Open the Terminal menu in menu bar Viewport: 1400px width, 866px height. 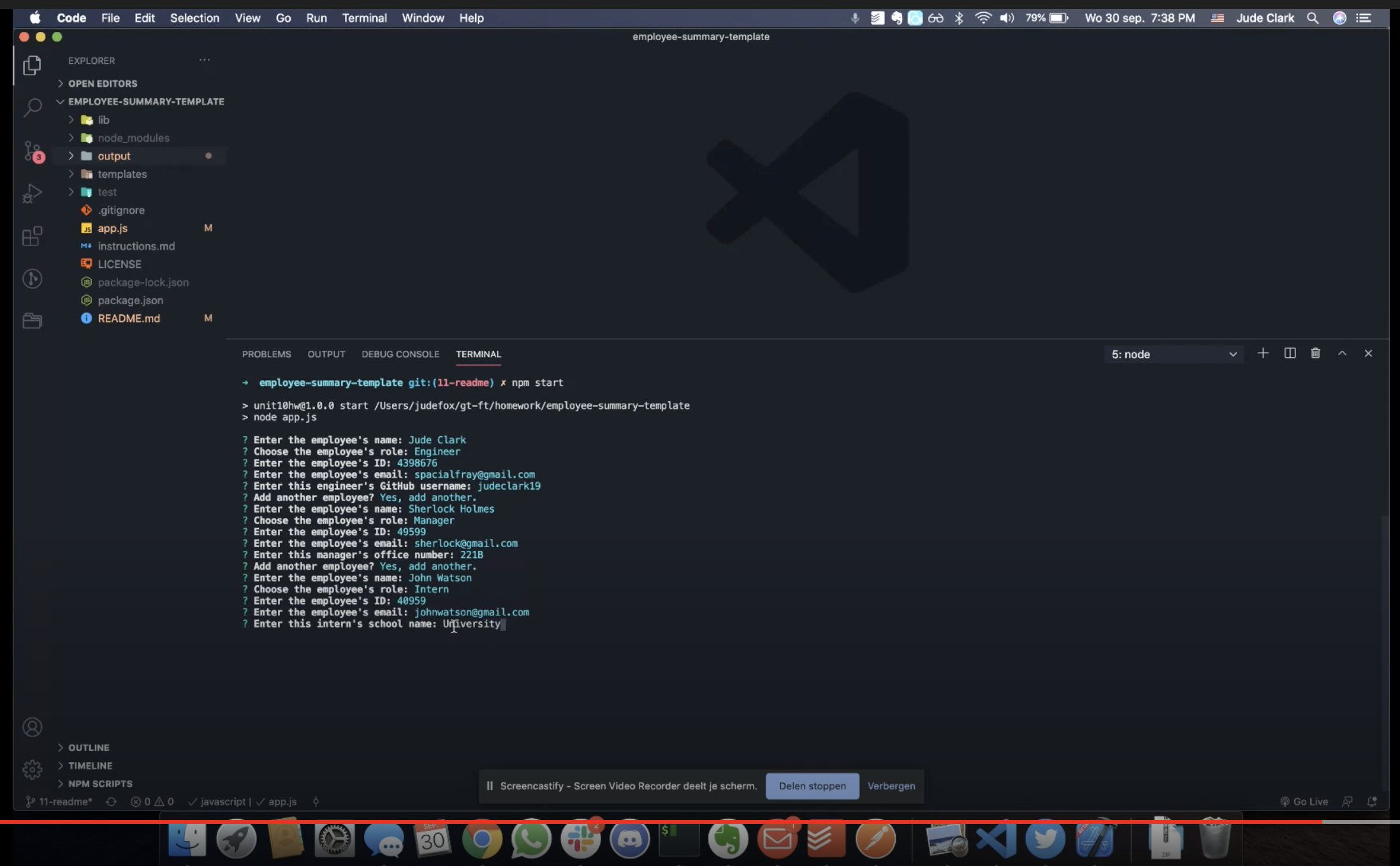coord(364,18)
